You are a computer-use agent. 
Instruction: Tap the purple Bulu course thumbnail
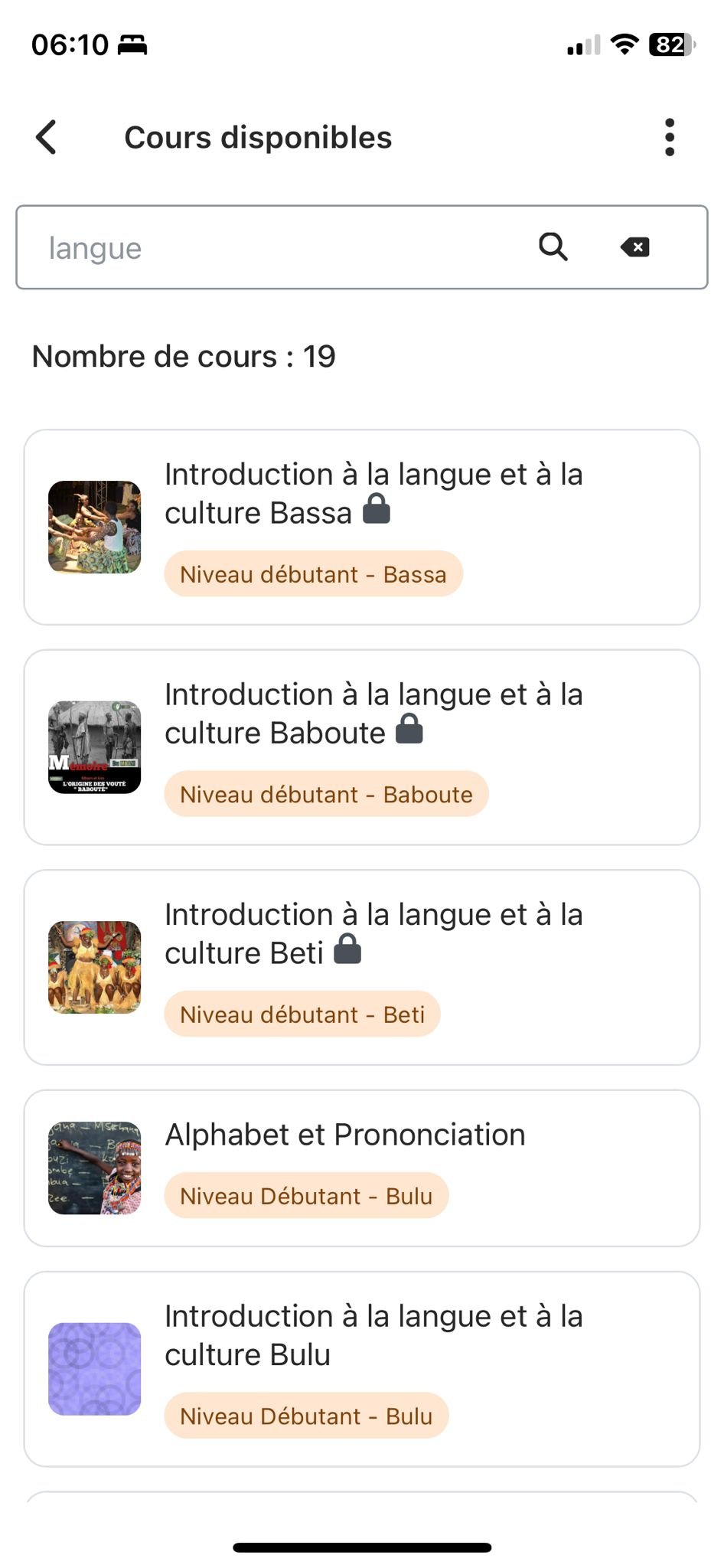95,1369
